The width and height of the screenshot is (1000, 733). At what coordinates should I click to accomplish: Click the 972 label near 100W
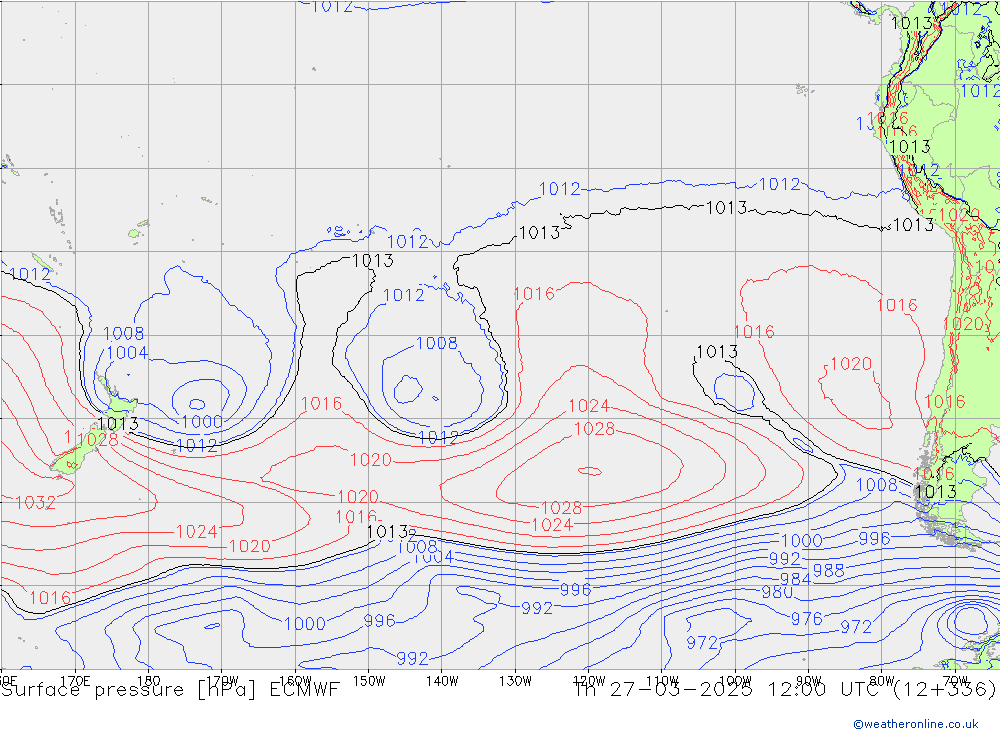coord(702,642)
